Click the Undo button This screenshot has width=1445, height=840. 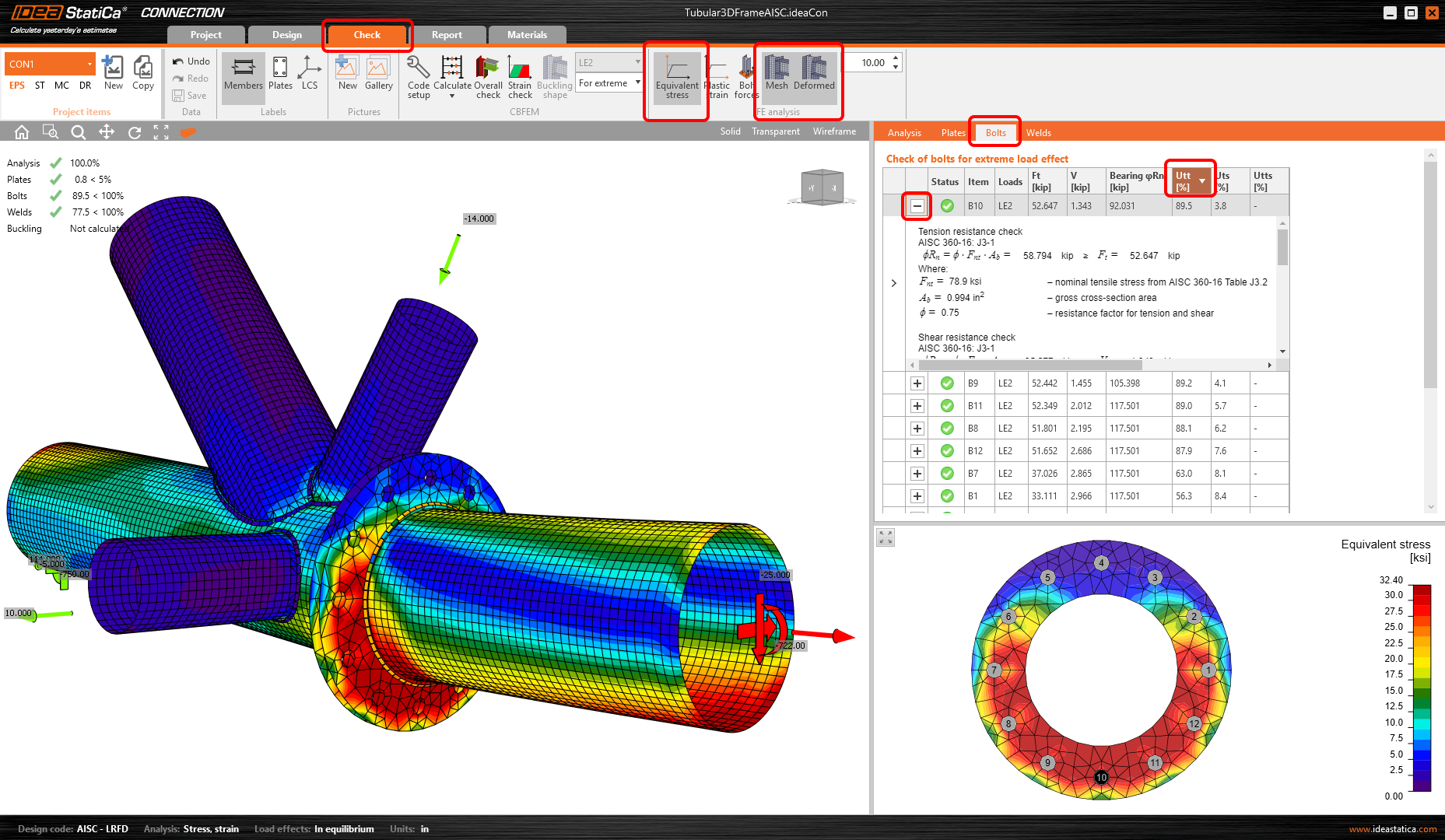191,61
